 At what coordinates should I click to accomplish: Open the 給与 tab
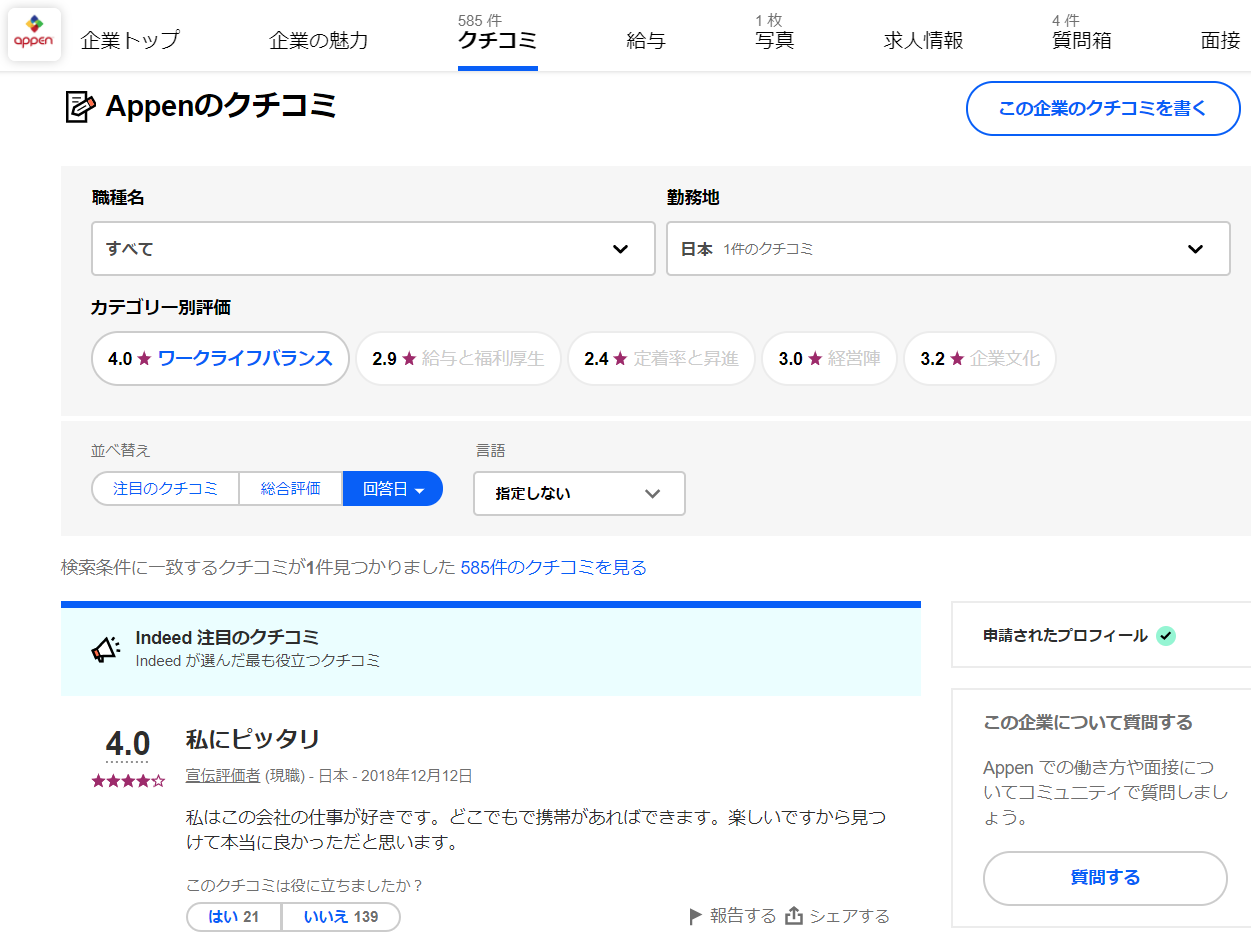(646, 41)
